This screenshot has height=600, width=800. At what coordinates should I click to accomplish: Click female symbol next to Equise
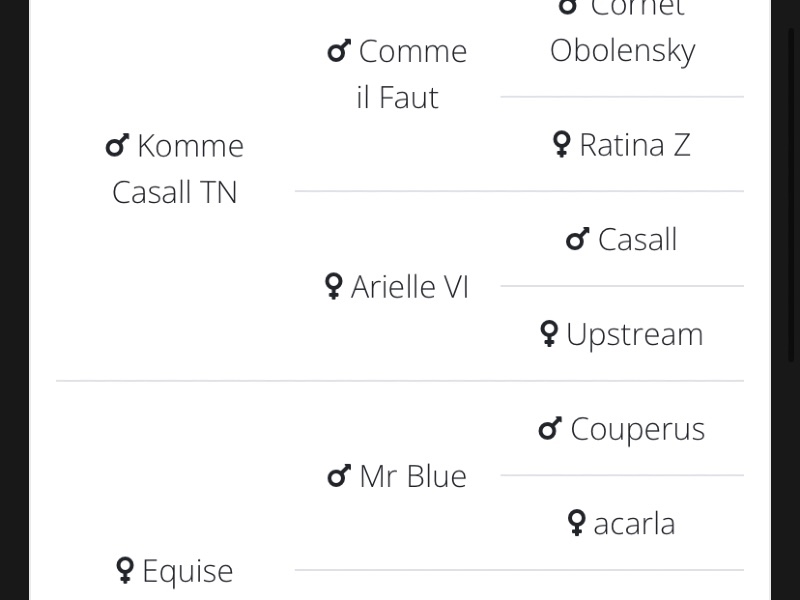coord(125,570)
